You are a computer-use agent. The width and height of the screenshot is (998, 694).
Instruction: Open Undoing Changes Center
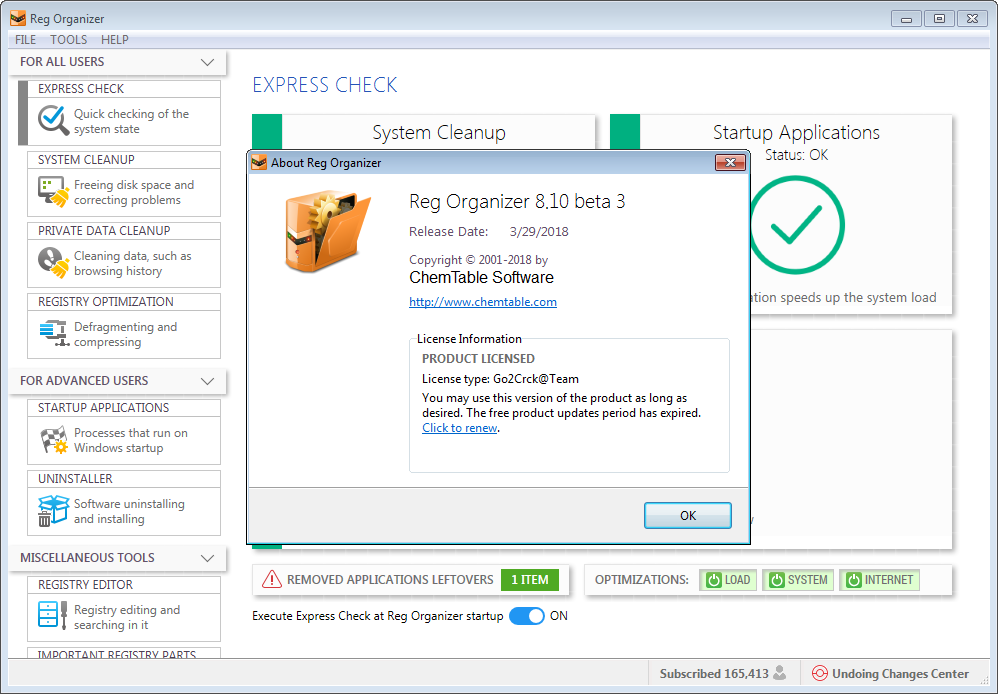[891, 674]
